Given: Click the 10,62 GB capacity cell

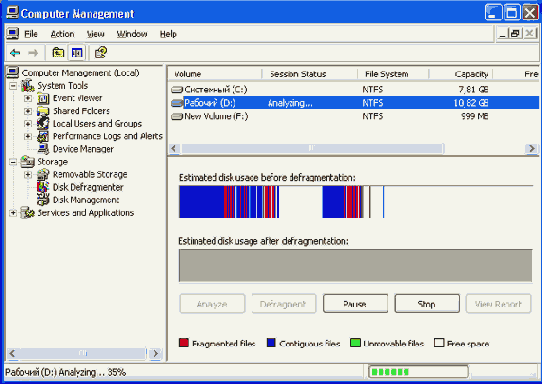Looking at the screenshot, I should tap(471, 103).
